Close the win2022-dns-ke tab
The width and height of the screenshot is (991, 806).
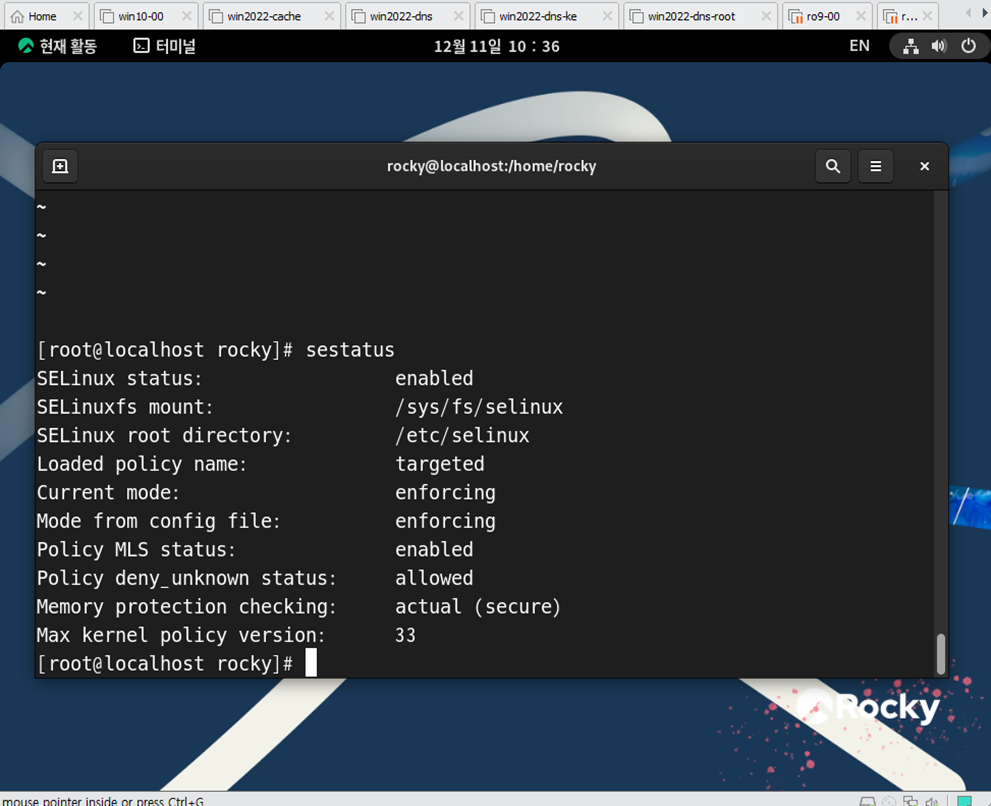[607, 16]
